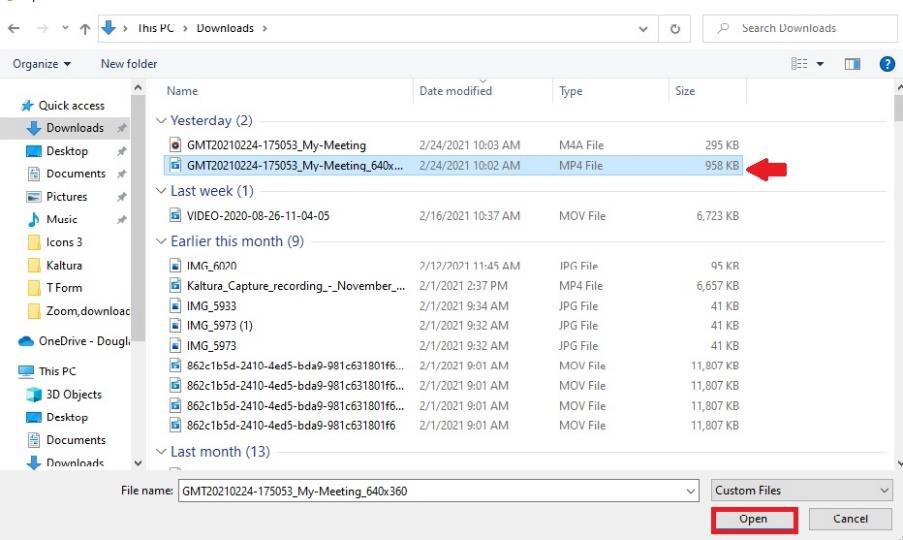Image resolution: width=903 pixels, height=540 pixels.
Task: Toggle the preview pane icon
Action: pyautogui.click(x=852, y=64)
